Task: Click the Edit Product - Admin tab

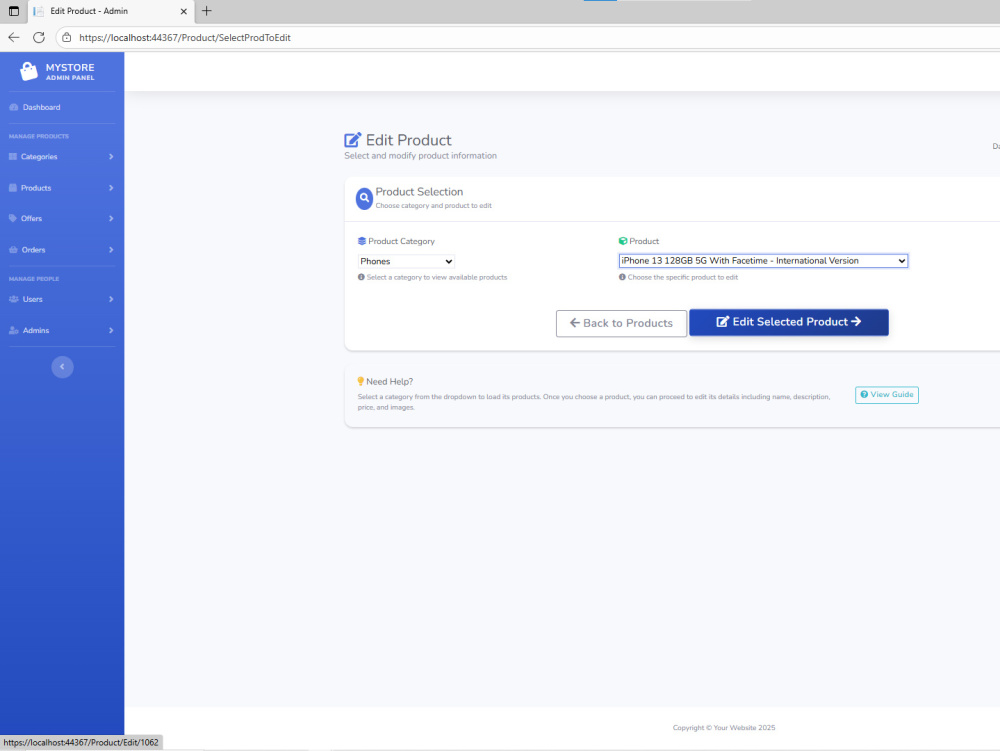Action: pyautogui.click(x=110, y=11)
